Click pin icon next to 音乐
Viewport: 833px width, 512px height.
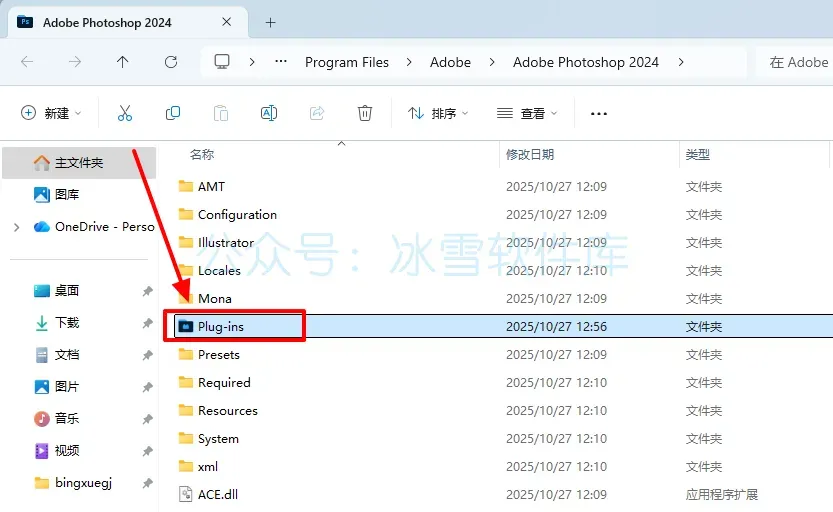point(148,419)
